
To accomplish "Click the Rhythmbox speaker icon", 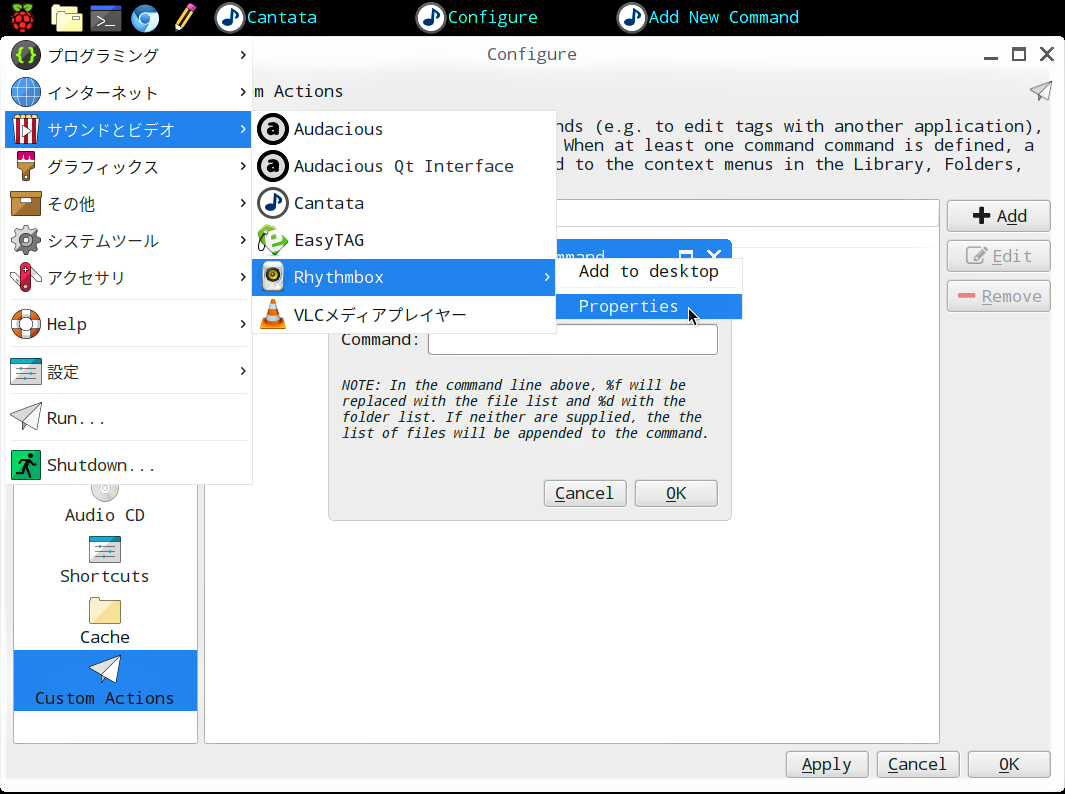I will click(273, 277).
